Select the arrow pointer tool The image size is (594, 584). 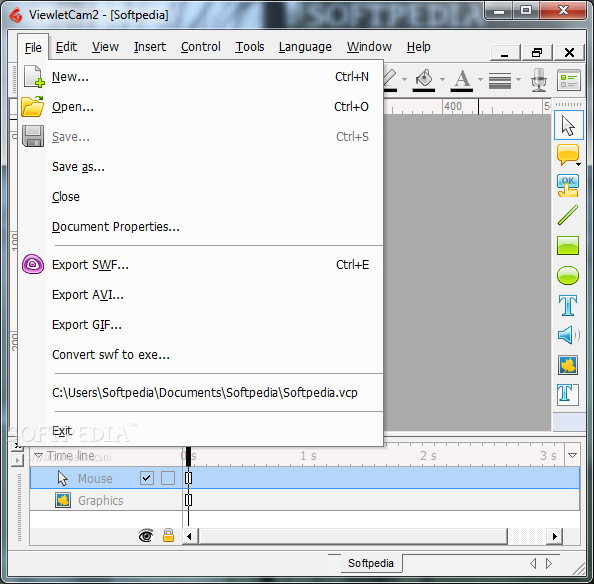point(568,125)
